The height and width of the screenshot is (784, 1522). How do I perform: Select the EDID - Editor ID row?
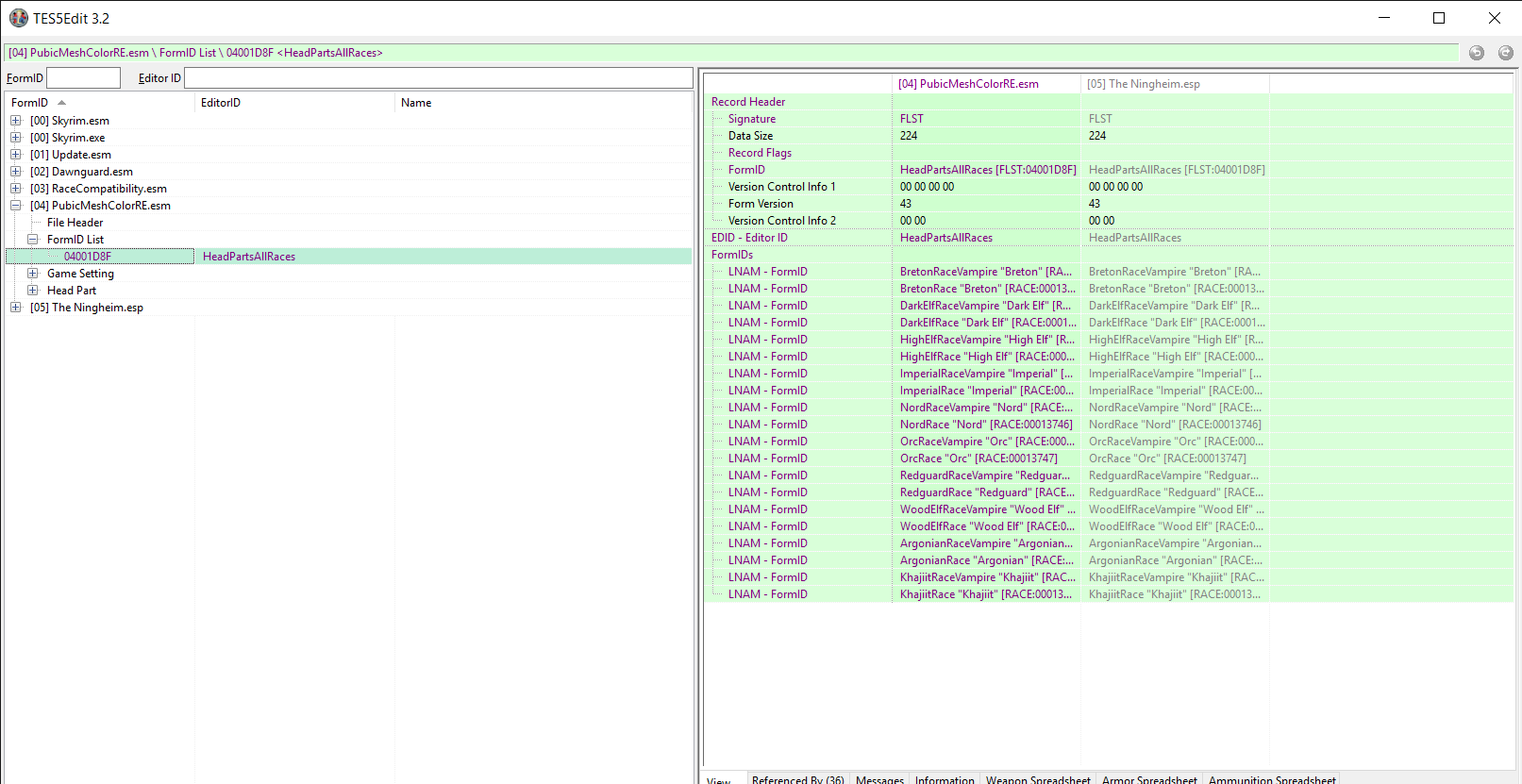click(1109, 238)
